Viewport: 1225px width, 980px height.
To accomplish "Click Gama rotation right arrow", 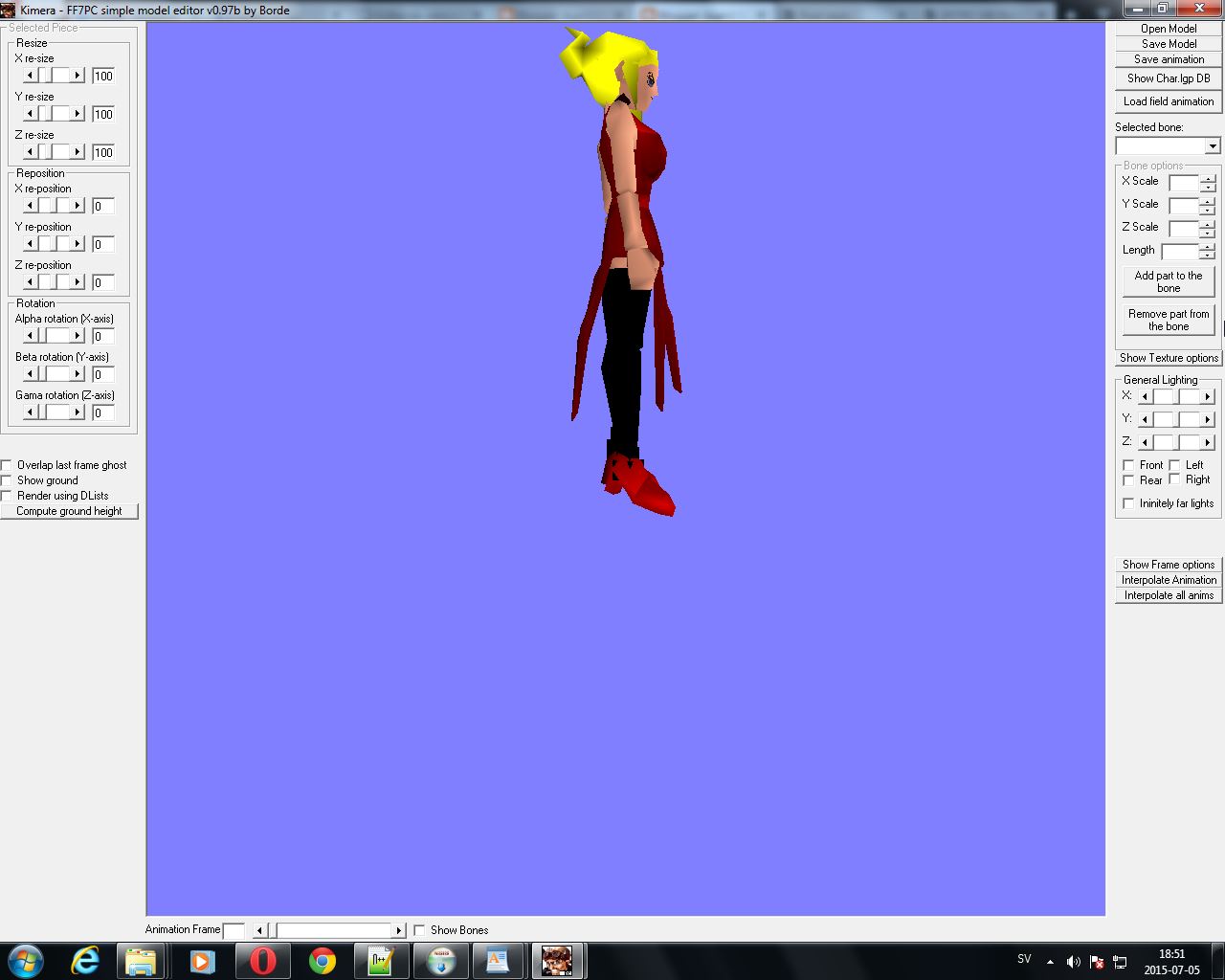I will pyautogui.click(x=78, y=412).
